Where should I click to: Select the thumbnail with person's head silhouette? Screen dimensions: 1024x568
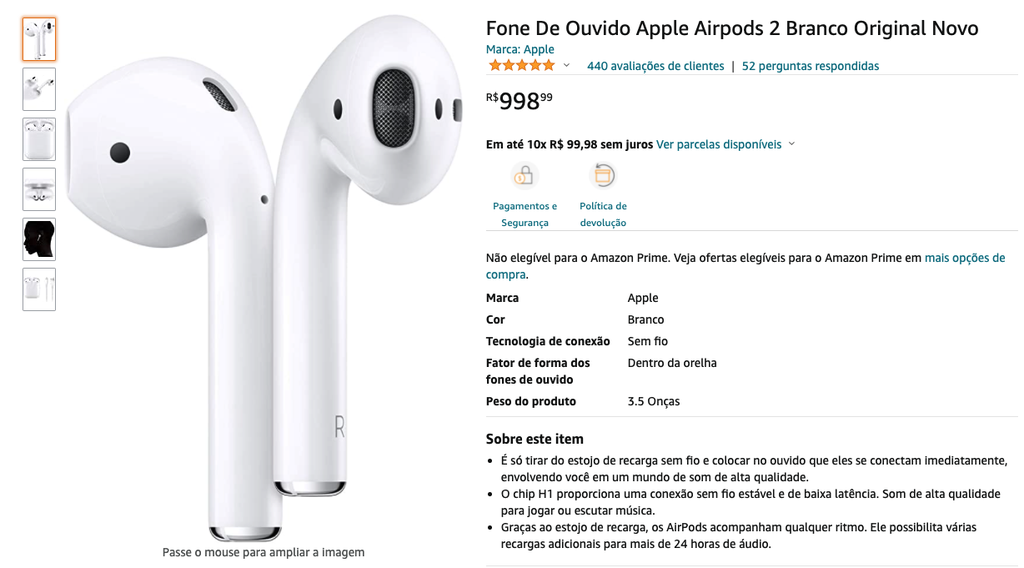[39, 239]
